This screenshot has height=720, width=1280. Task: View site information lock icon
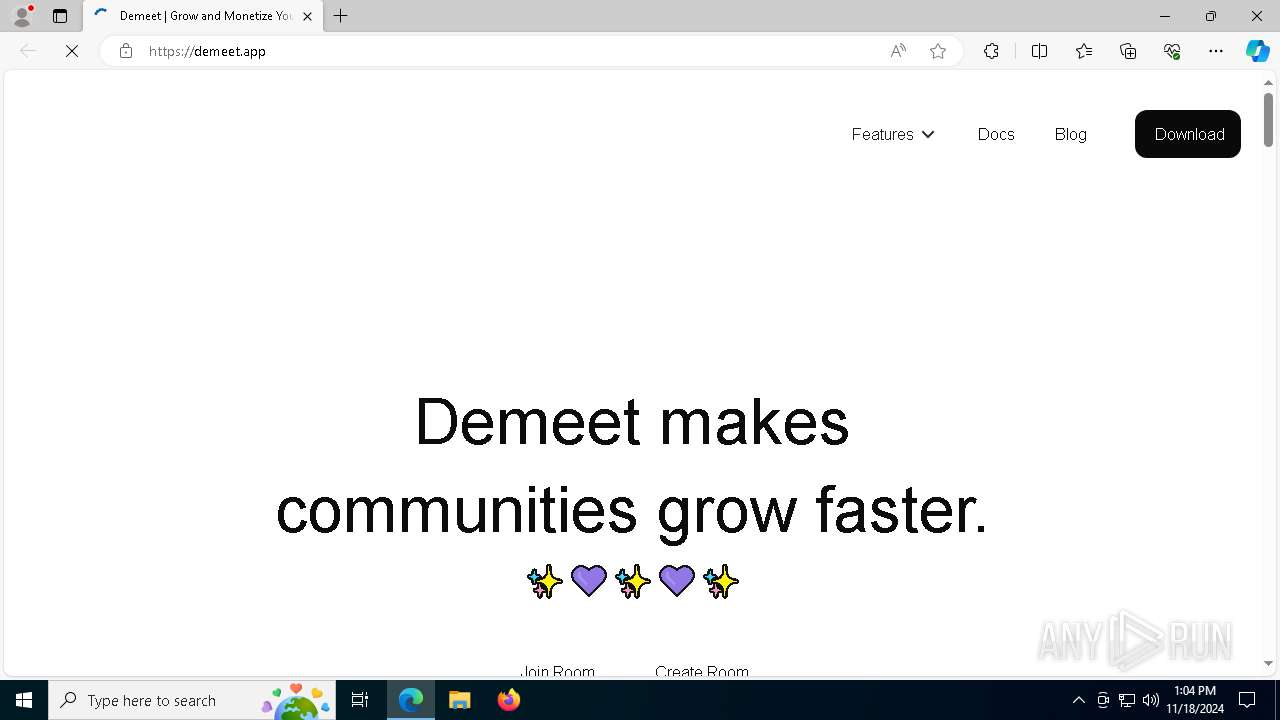(126, 51)
